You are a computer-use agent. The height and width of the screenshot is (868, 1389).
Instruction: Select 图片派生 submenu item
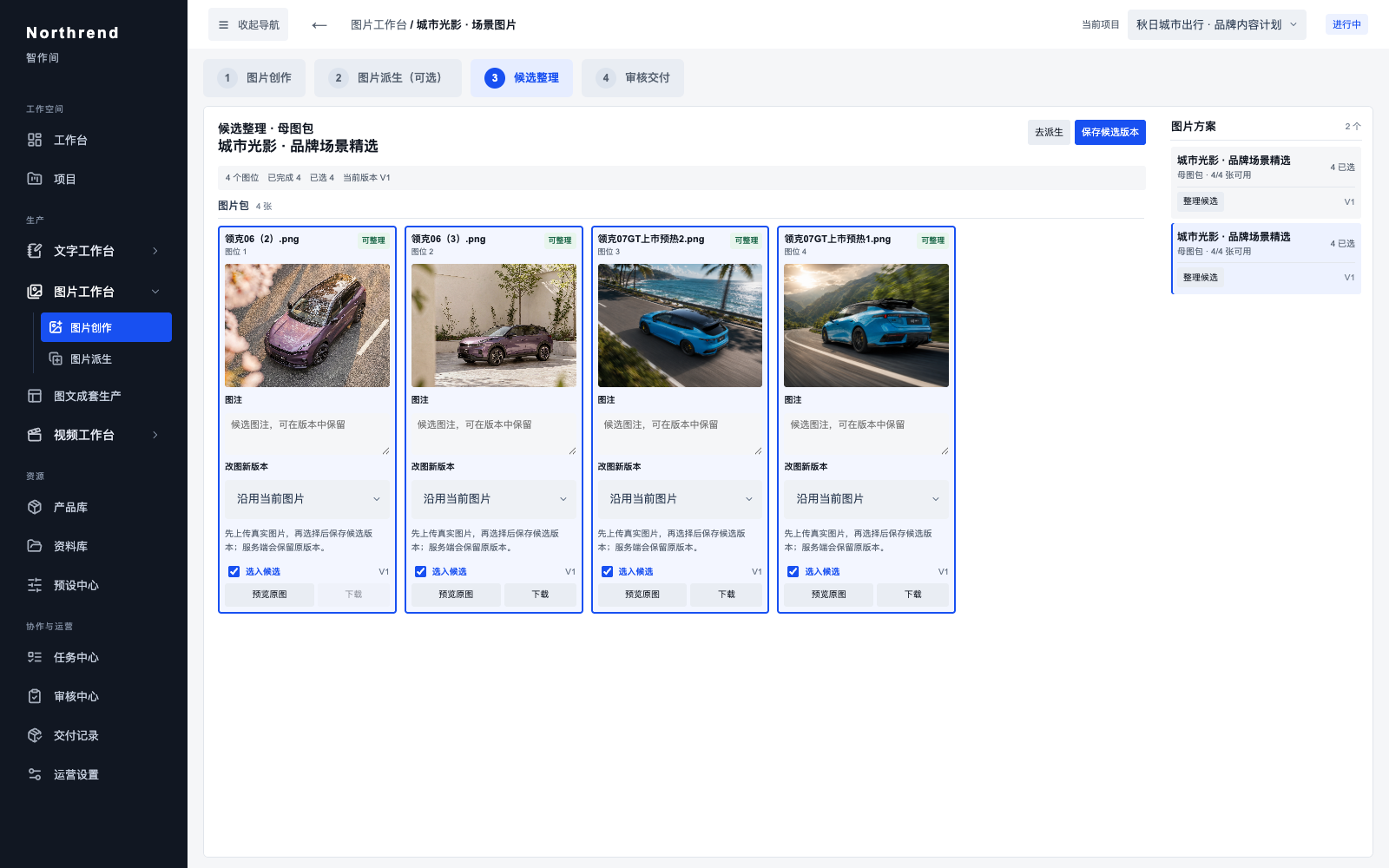point(106,358)
